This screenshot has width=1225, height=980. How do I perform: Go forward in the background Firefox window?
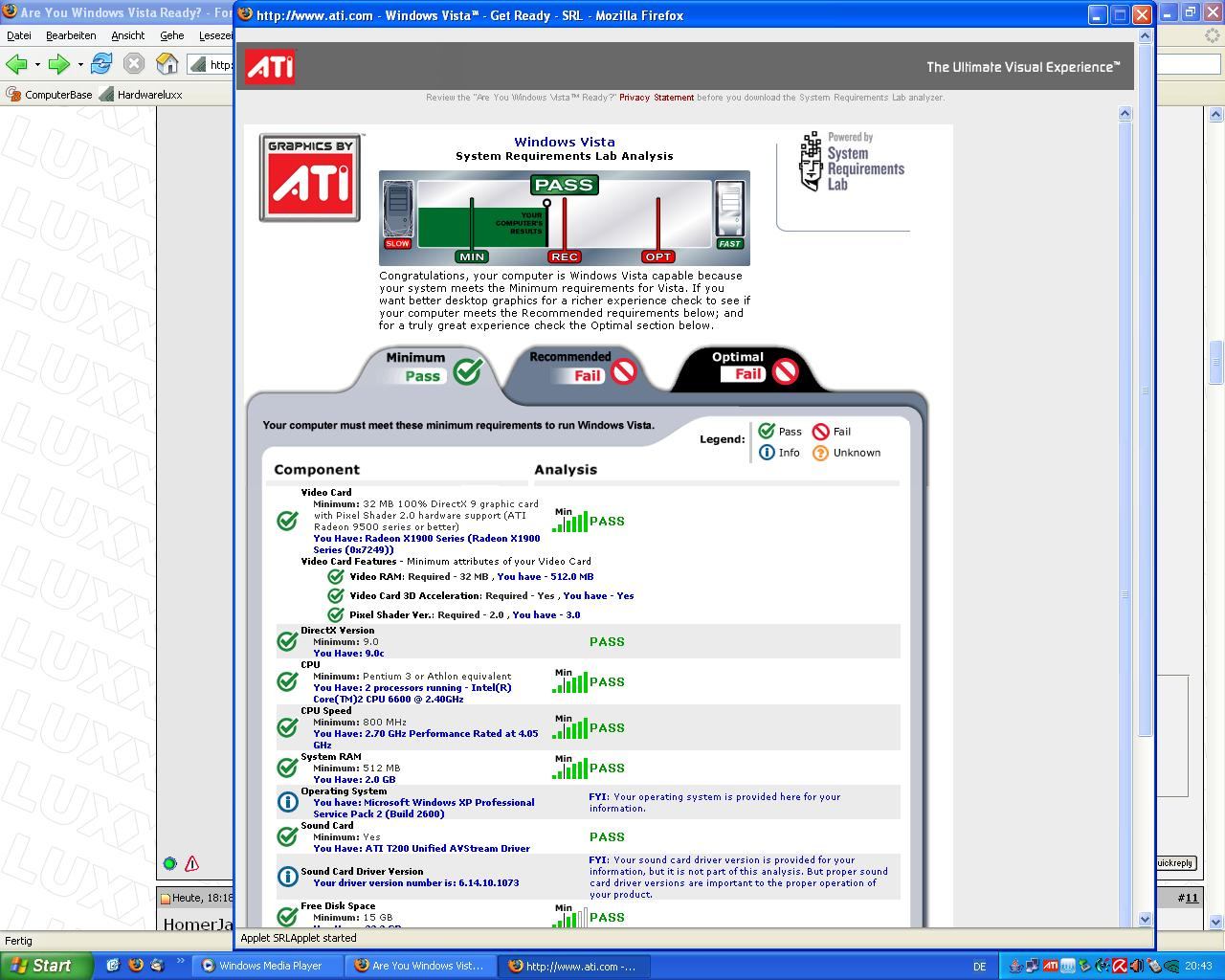tap(58, 64)
